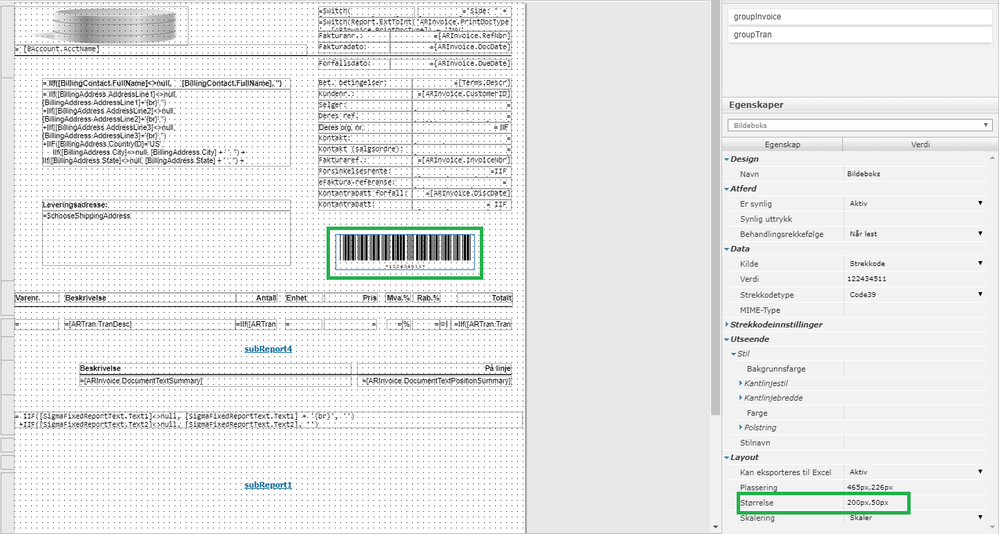Select the Forsinkelsesrente label
Image resolution: width=999 pixels, height=534 pixels.
(364, 171)
